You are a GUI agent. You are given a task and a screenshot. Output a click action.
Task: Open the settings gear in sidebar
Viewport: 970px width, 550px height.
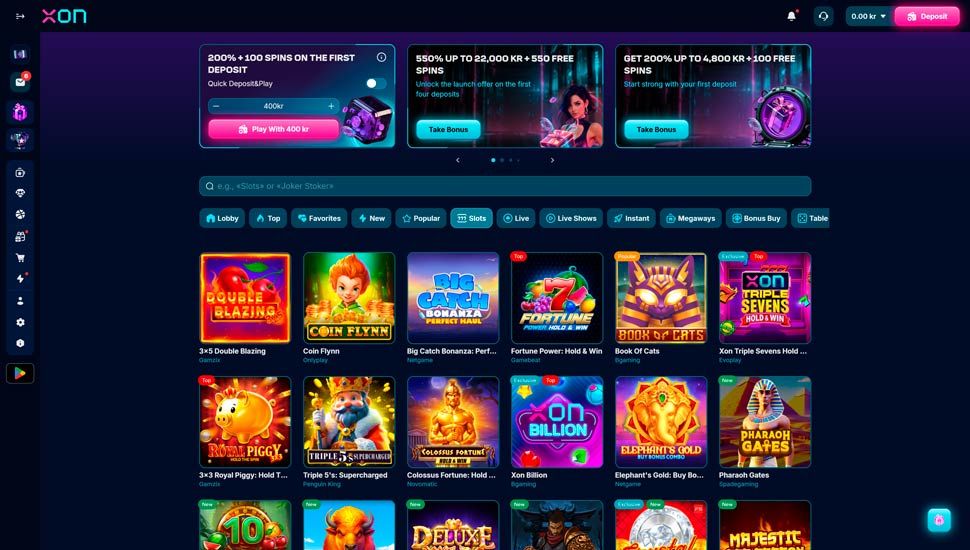point(20,322)
